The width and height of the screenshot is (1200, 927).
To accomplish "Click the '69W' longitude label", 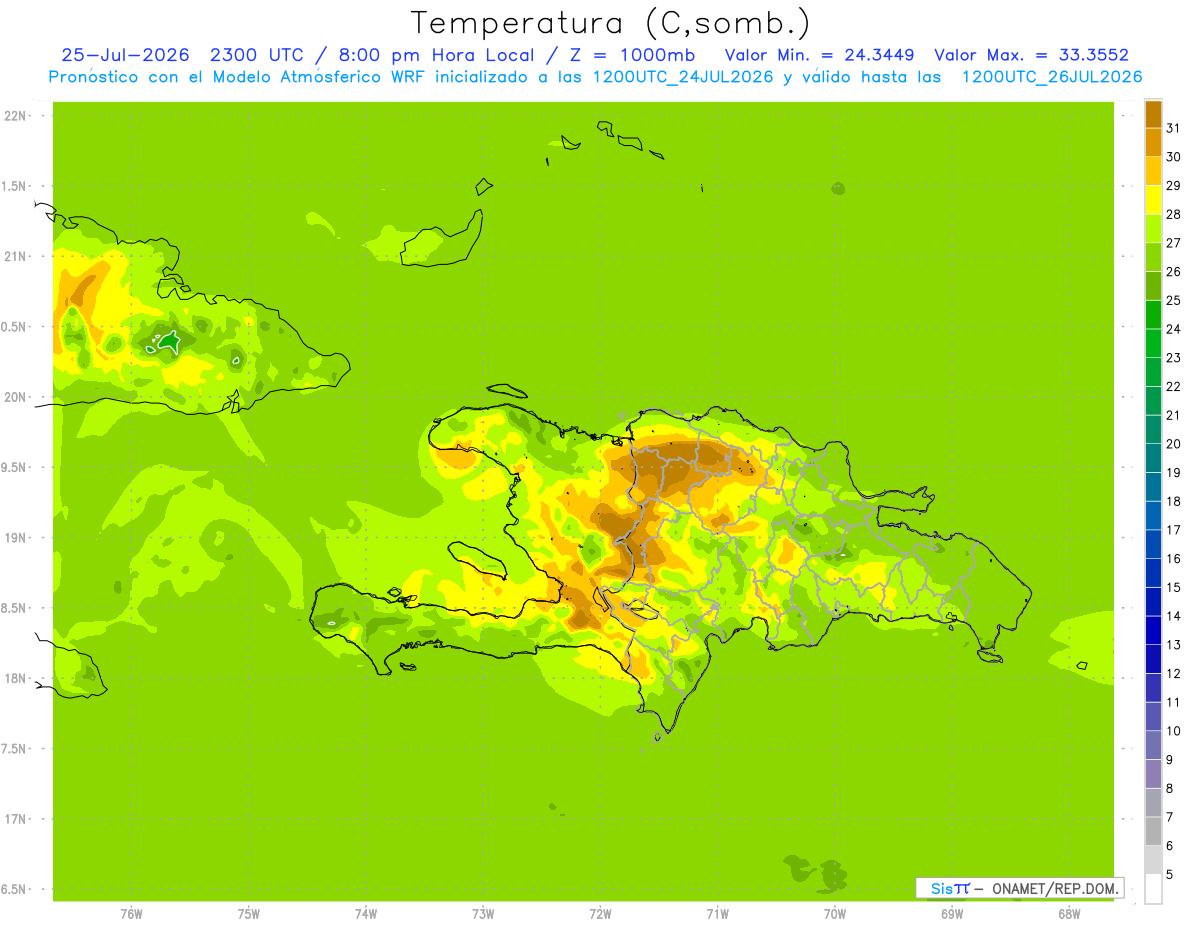I will 952,913.
